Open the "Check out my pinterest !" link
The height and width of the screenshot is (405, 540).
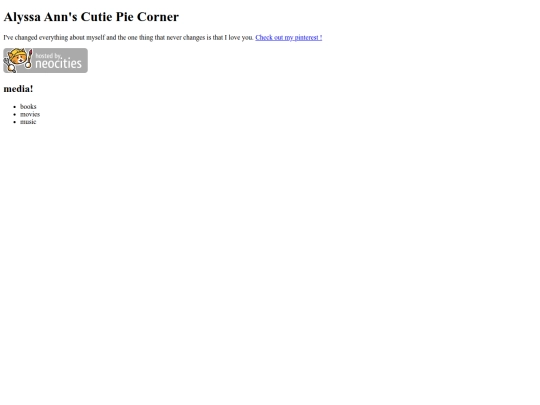point(289,38)
